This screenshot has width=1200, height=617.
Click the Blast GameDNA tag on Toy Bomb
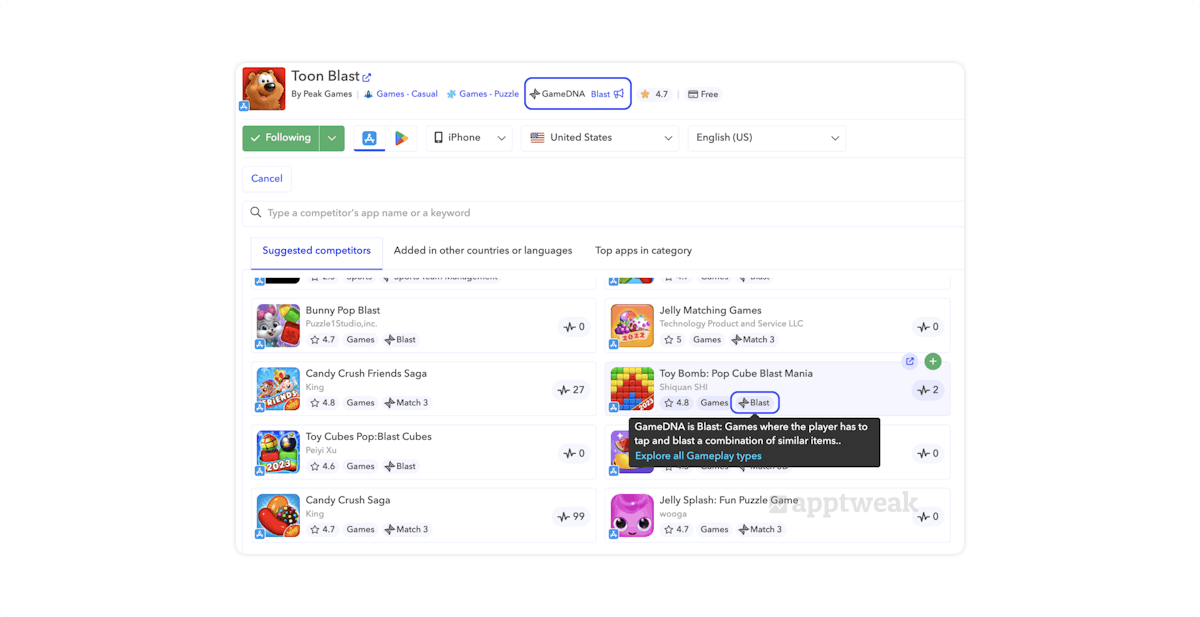point(754,402)
